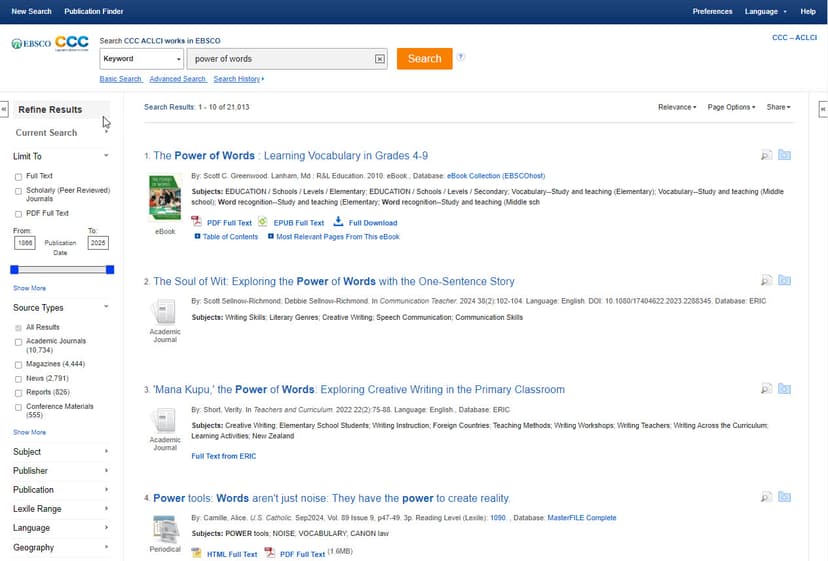828x561 pixels.
Task: Collapse the left Refine Results sidebar arrow
Action: tap(4, 109)
